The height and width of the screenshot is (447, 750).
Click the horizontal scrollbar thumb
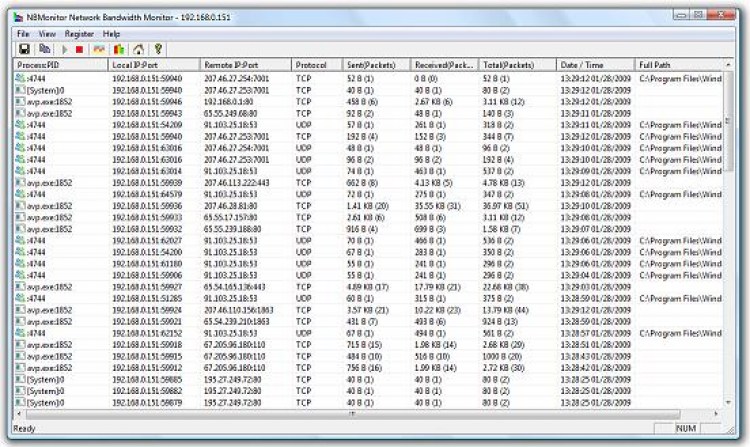[x=352, y=414]
